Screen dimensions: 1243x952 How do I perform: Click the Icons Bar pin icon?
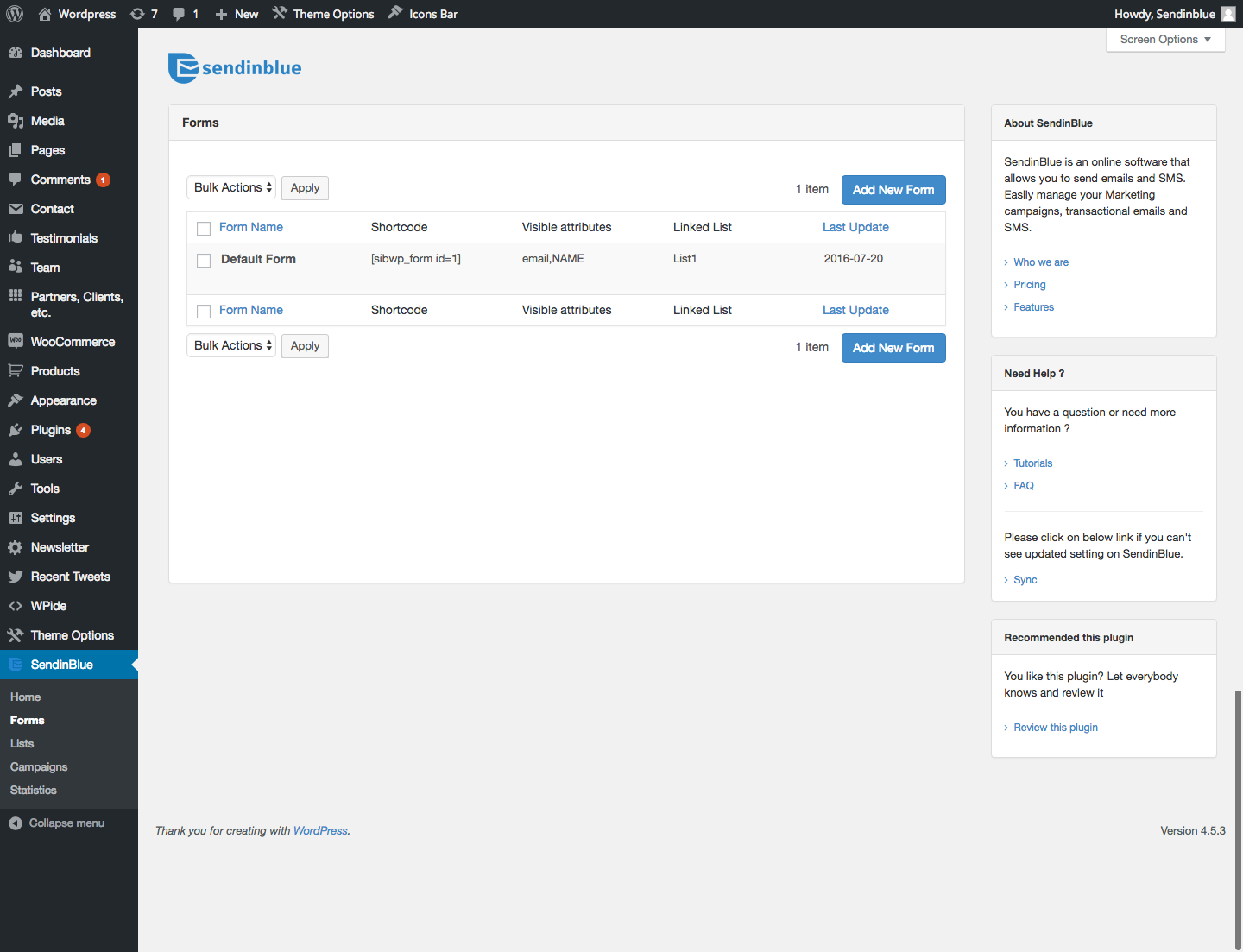[x=395, y=13]
